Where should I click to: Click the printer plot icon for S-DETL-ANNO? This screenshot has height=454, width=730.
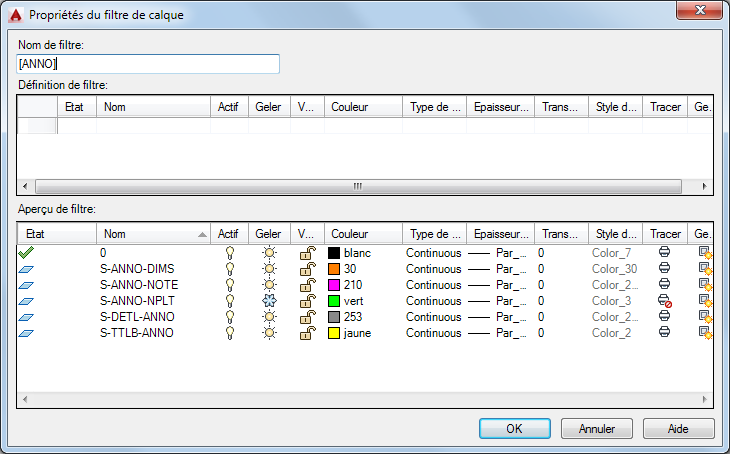(664, 316)
